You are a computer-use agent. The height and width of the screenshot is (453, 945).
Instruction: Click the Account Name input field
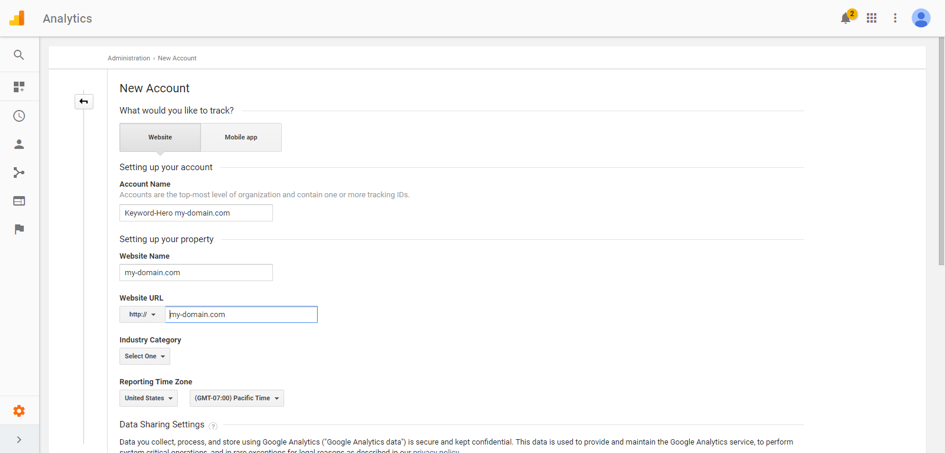196,213
